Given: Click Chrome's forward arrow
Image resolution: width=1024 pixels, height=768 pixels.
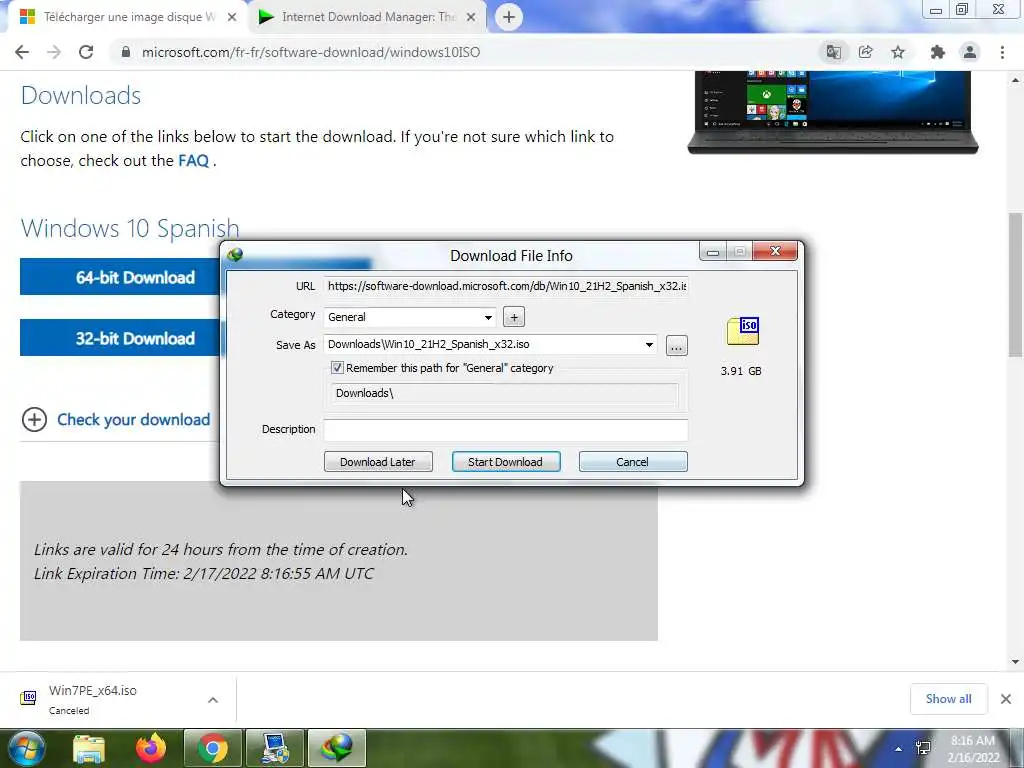Looking at the screenshot, I should coord(54,52).
